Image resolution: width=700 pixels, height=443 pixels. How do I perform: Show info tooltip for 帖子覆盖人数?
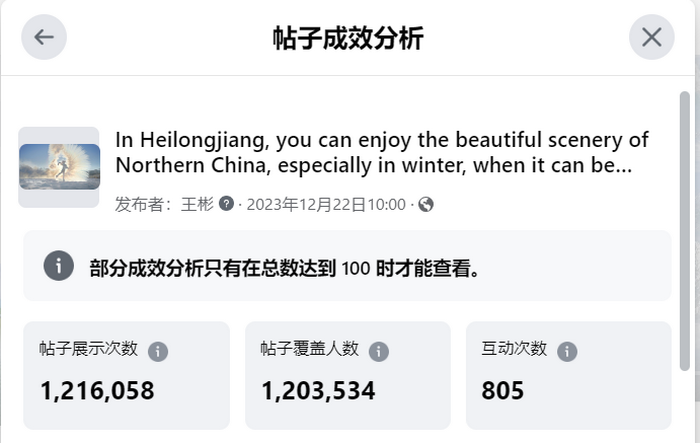tap(379, 351)
